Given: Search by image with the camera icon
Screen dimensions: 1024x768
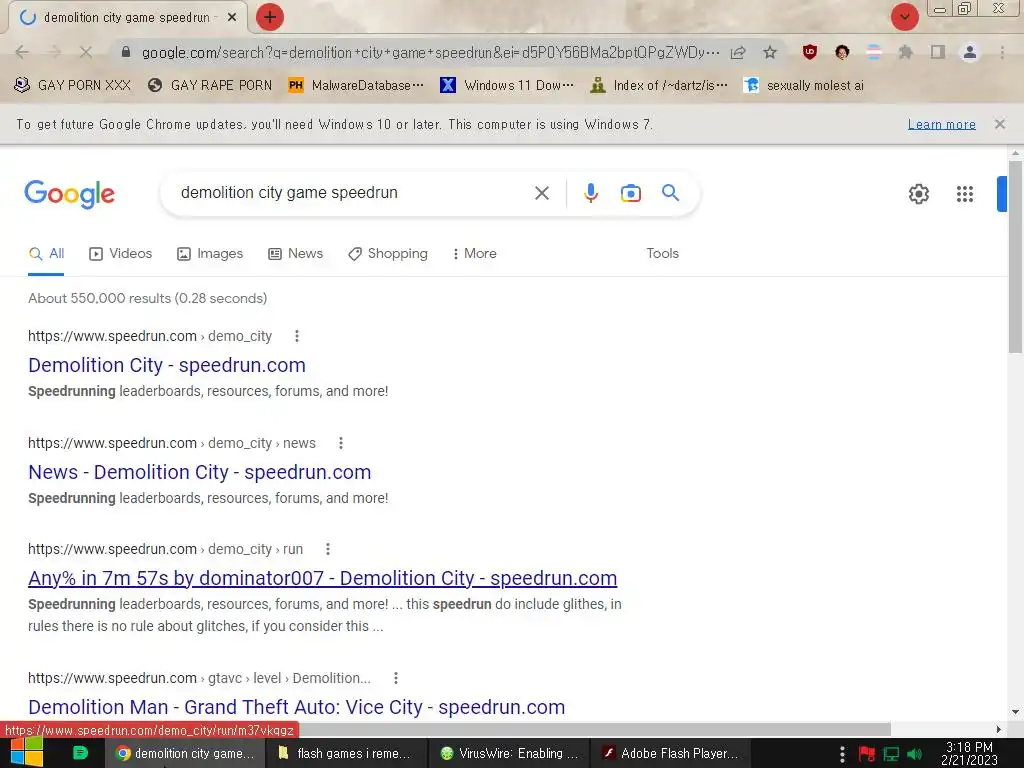Looking at the screenshot, I should [x=631, y=193].
